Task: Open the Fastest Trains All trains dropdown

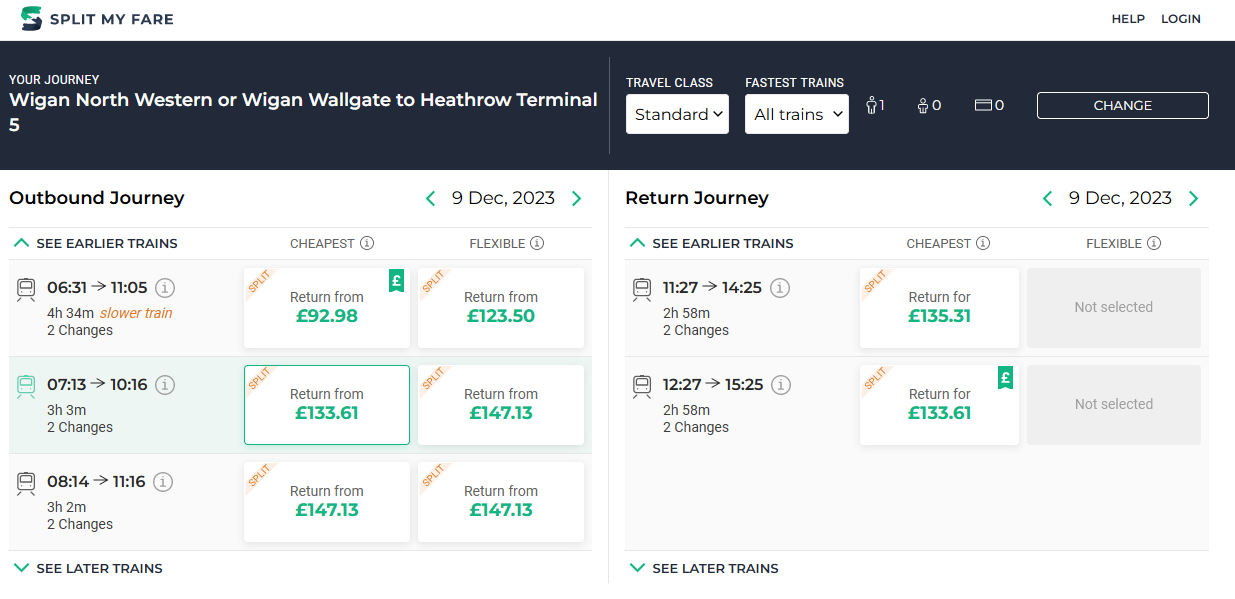Action: click(797, 114)
